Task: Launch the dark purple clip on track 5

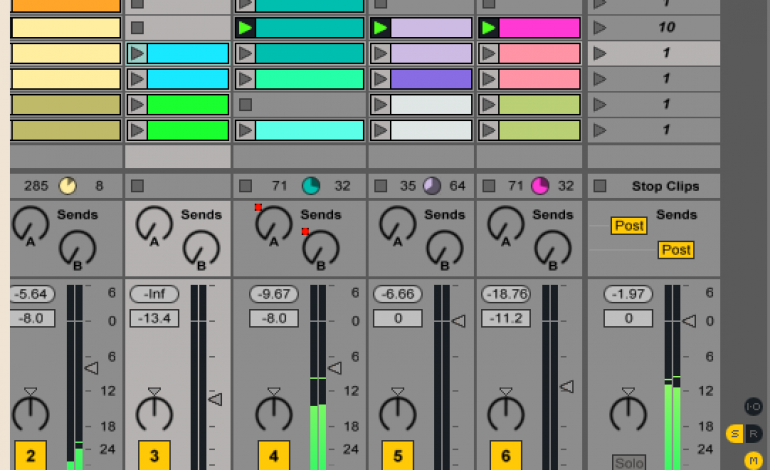Action: (380, 79)
